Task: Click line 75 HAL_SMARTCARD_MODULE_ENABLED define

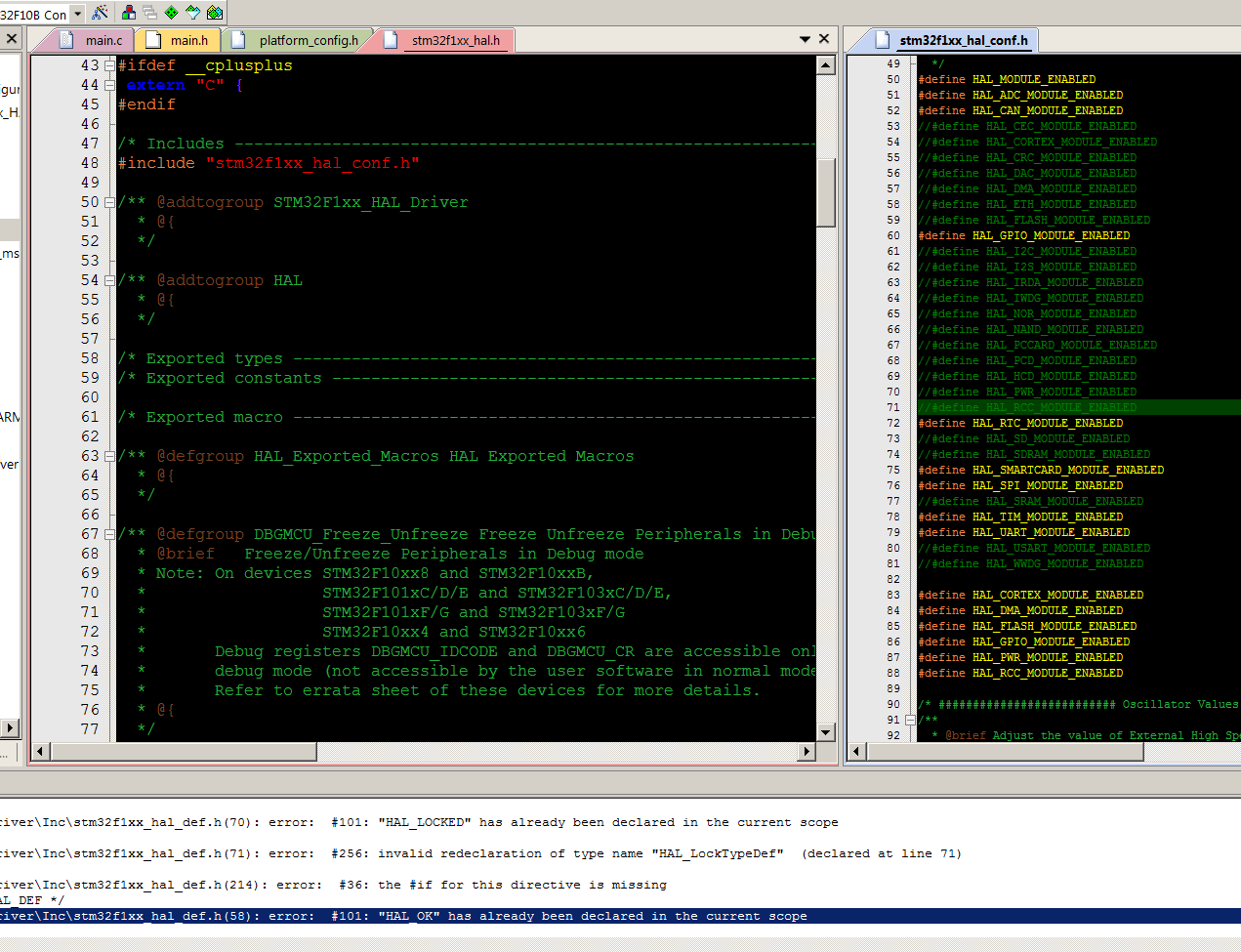Action: (1041, 470)
